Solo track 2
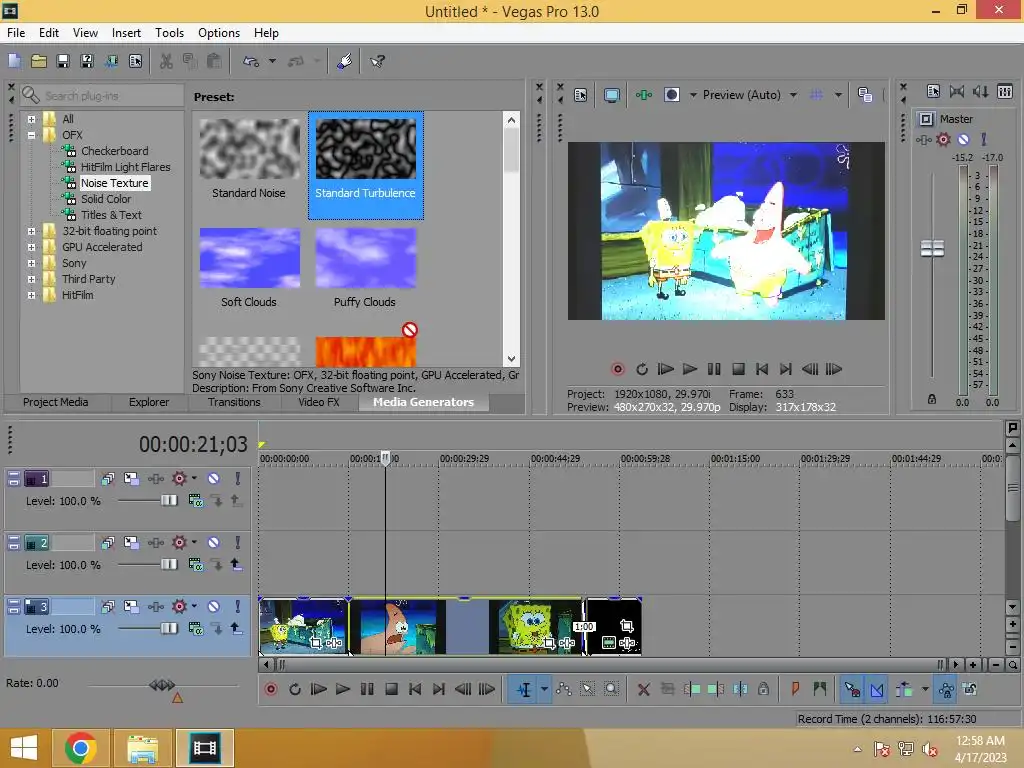The image size is (1024, 768). click(x=238, y=543)
